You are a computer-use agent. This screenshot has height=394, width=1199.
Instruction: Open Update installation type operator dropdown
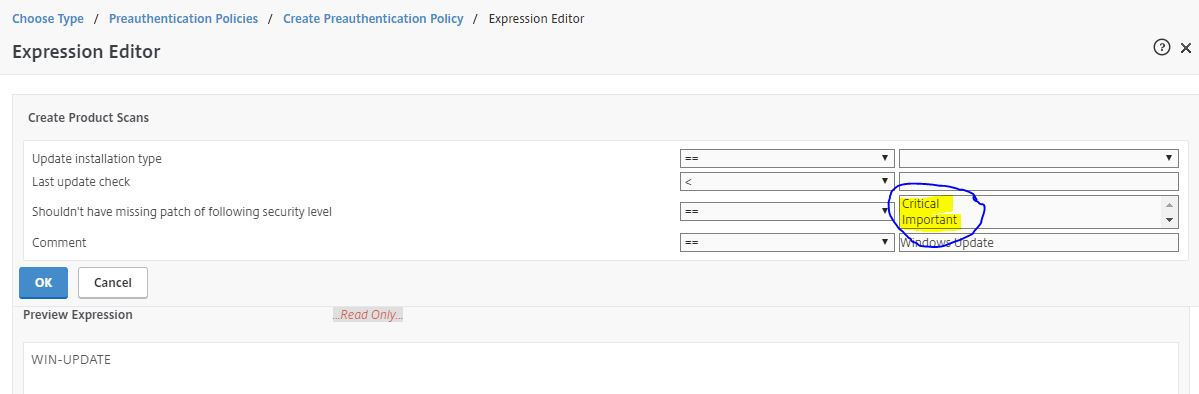pos(787,158)
